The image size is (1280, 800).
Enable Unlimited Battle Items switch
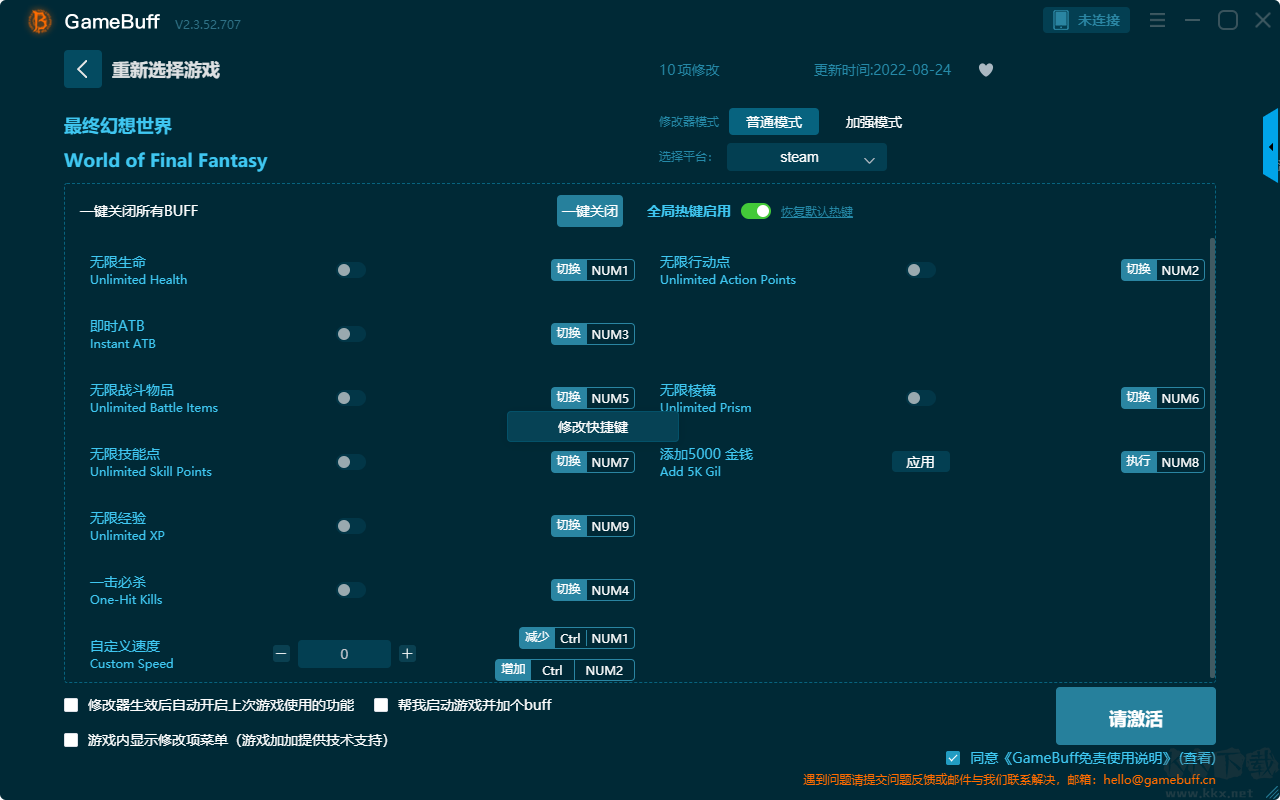(x=351, y=398)
